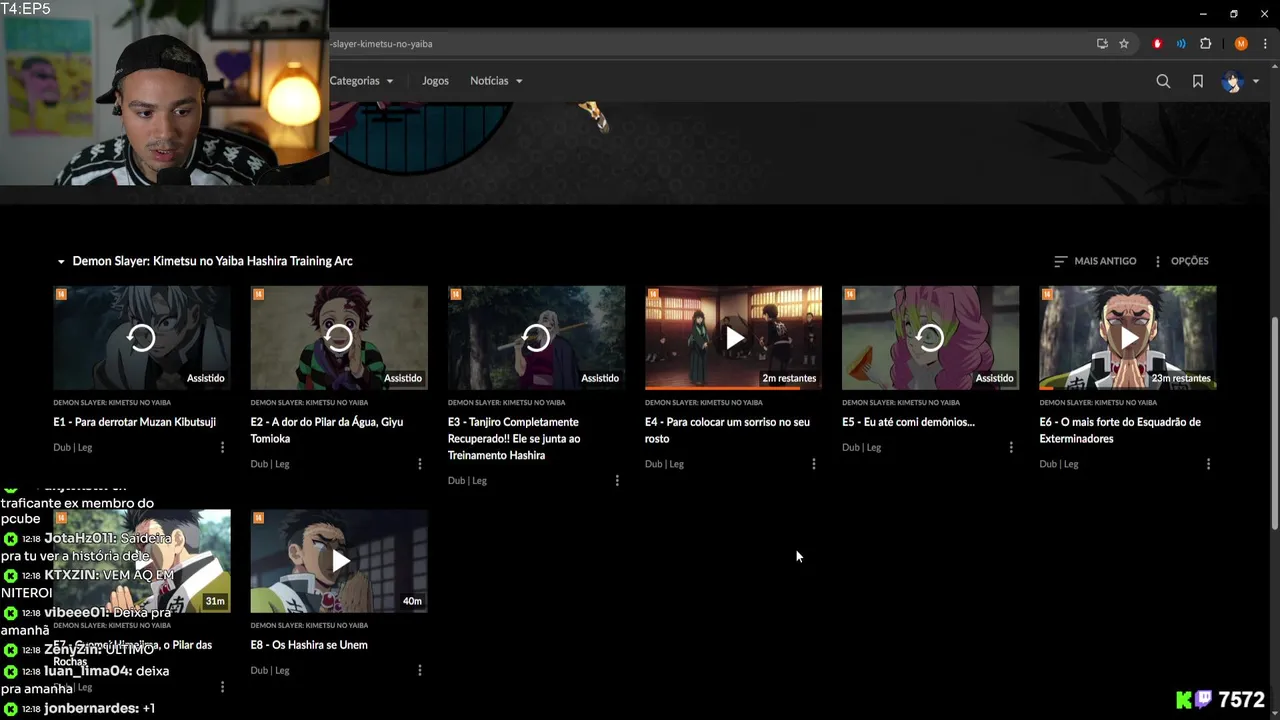Open E5 - Eu até comi demônios title
Image resolution: width=1280 pixels, height=720 pixels.
(x=908, y=422)
